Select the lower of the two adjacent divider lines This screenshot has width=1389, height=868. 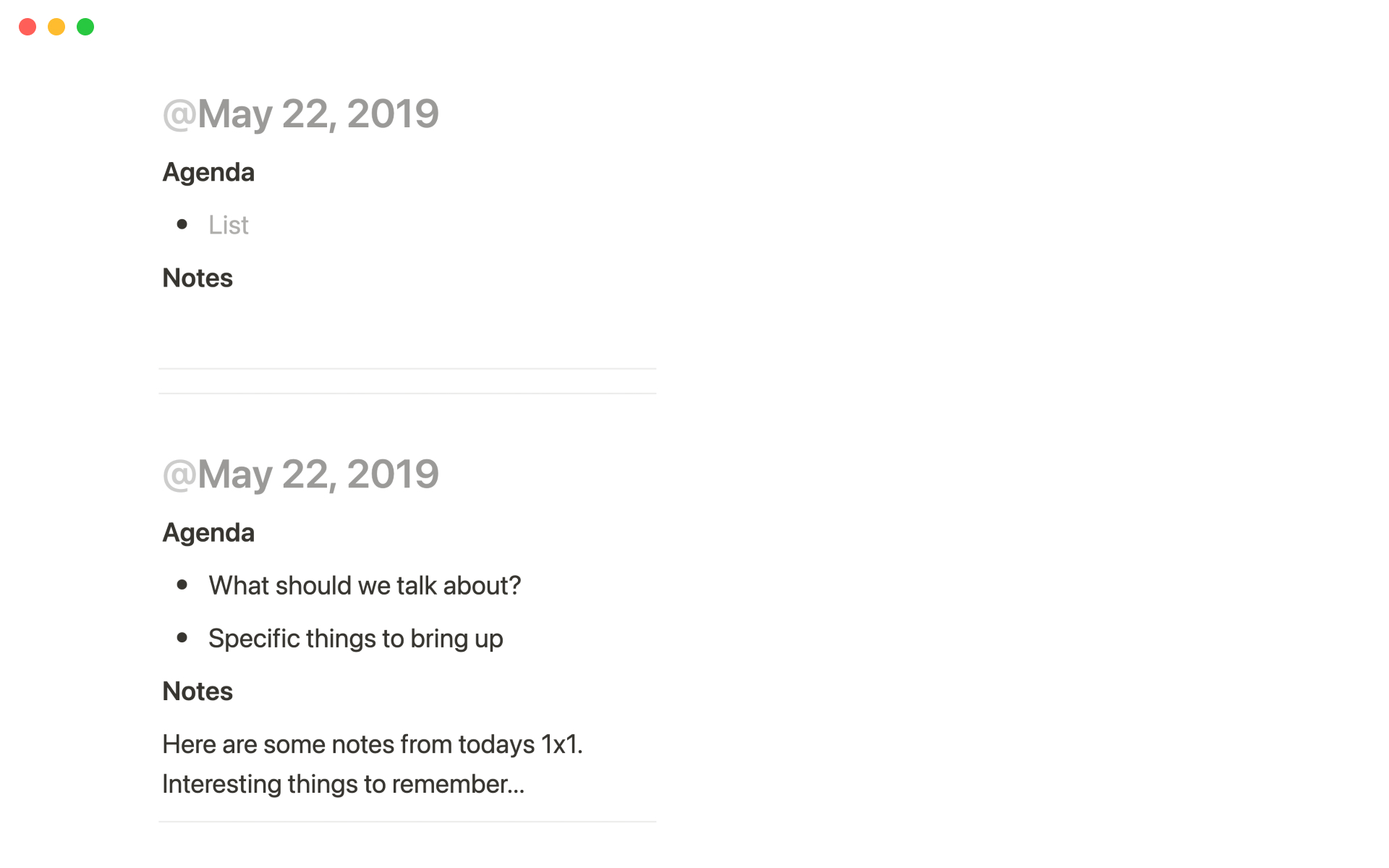coord(407,393)
